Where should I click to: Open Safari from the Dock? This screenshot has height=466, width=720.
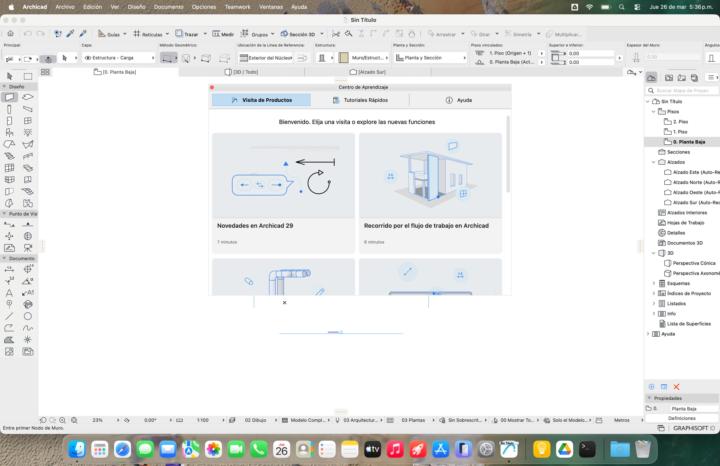[x=122, y=449]
